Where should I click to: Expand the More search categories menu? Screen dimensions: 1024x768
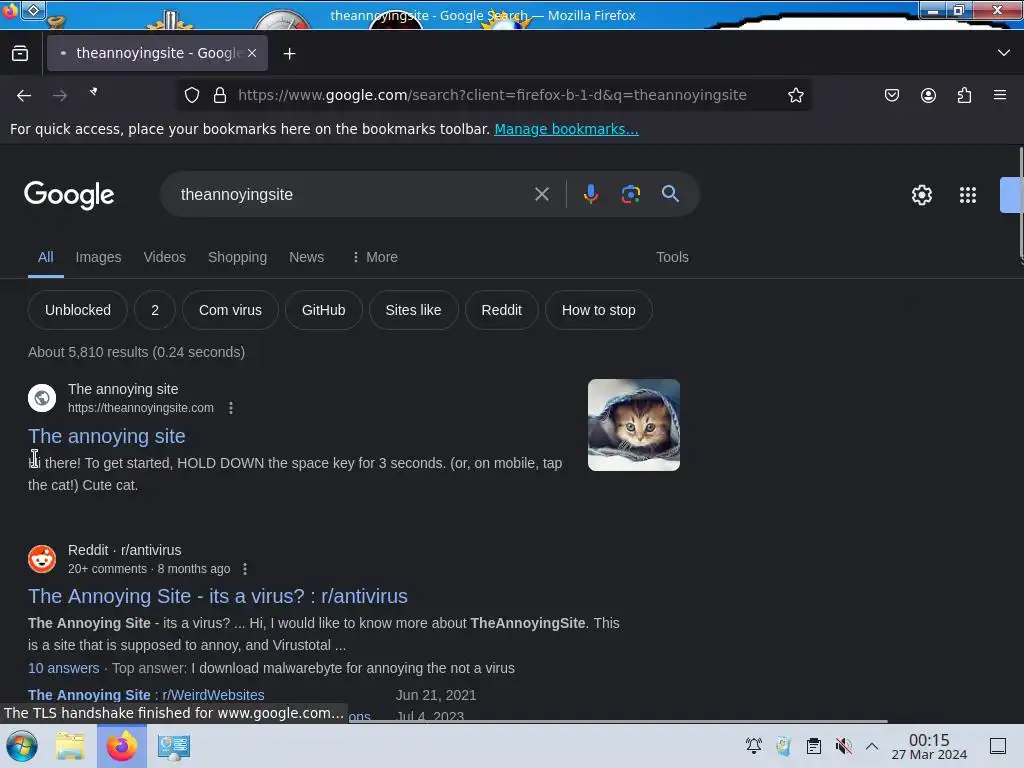tap(375, 257)
